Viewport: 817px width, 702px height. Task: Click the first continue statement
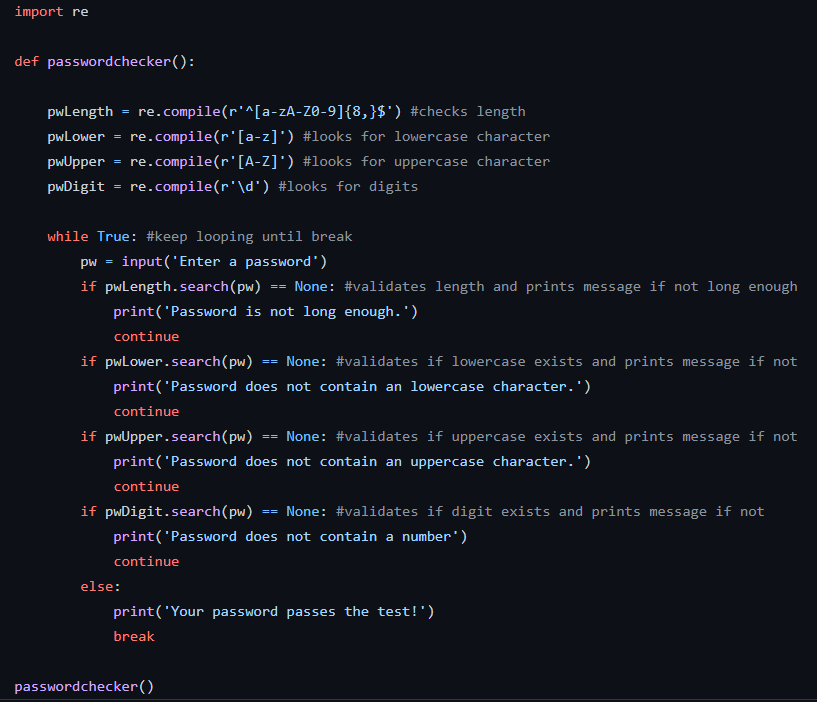[x=146, y=336]
